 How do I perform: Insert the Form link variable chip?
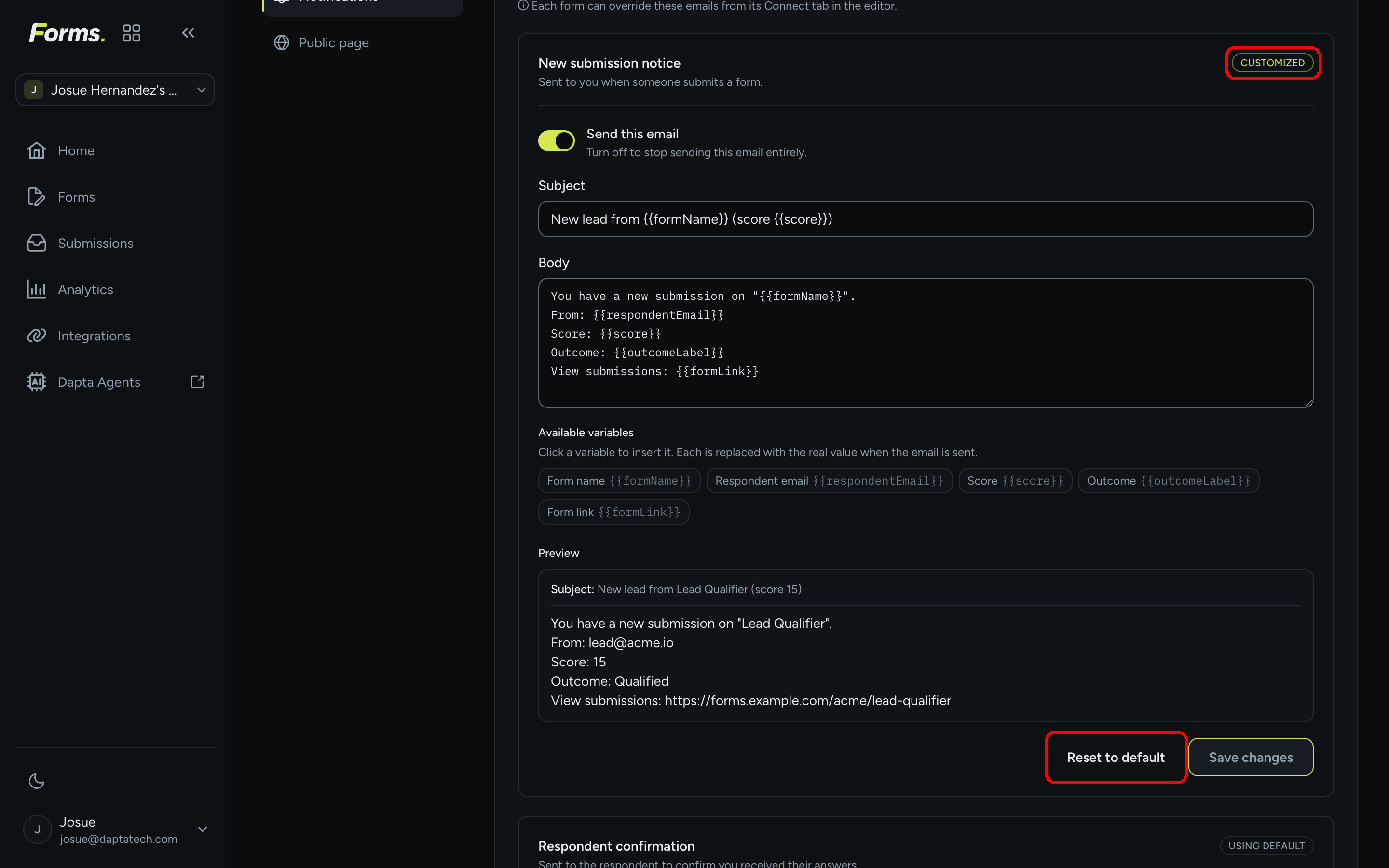[x=613, y=512]
